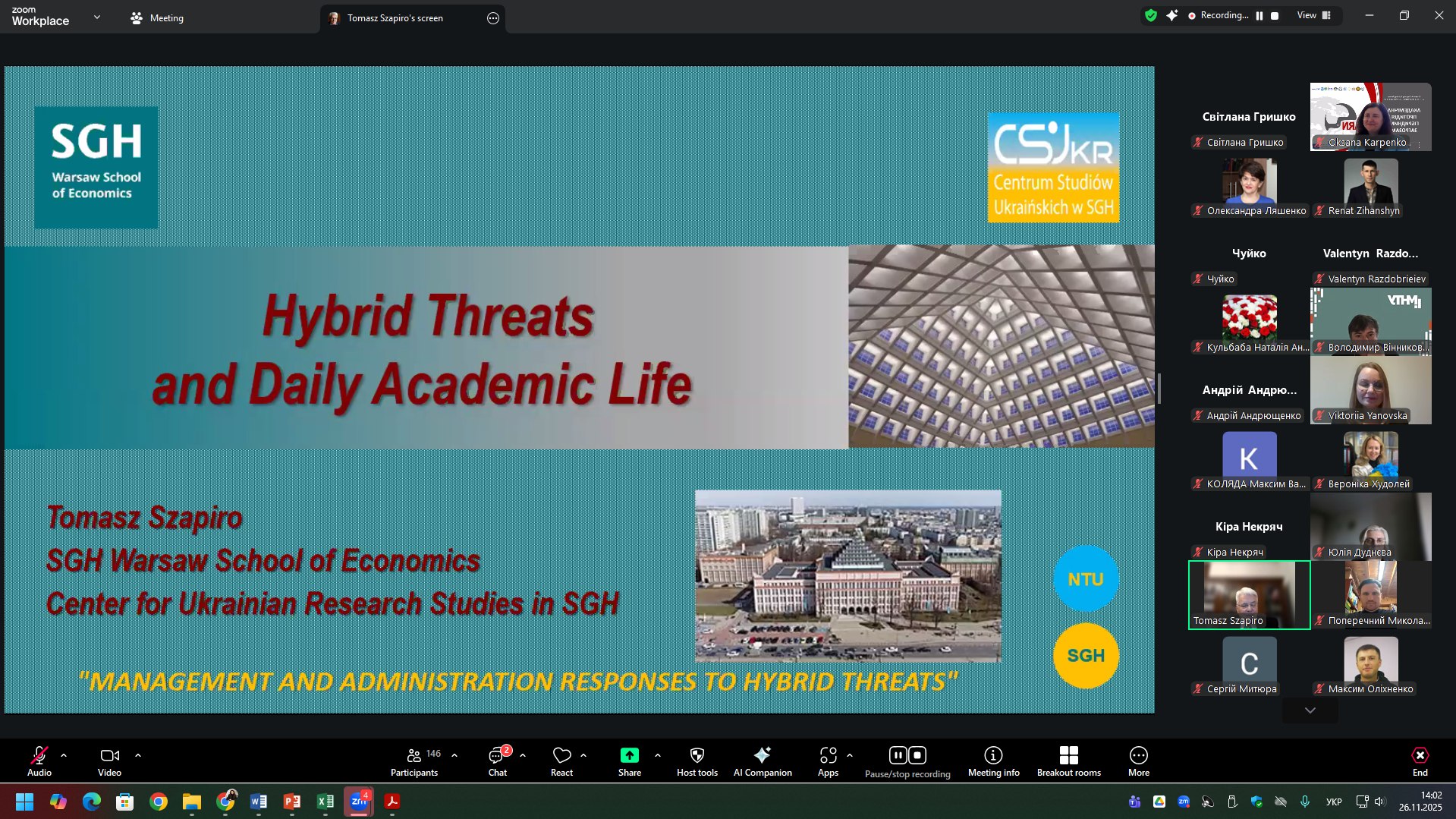Open the Chat panel

click(x=498, y=761)
